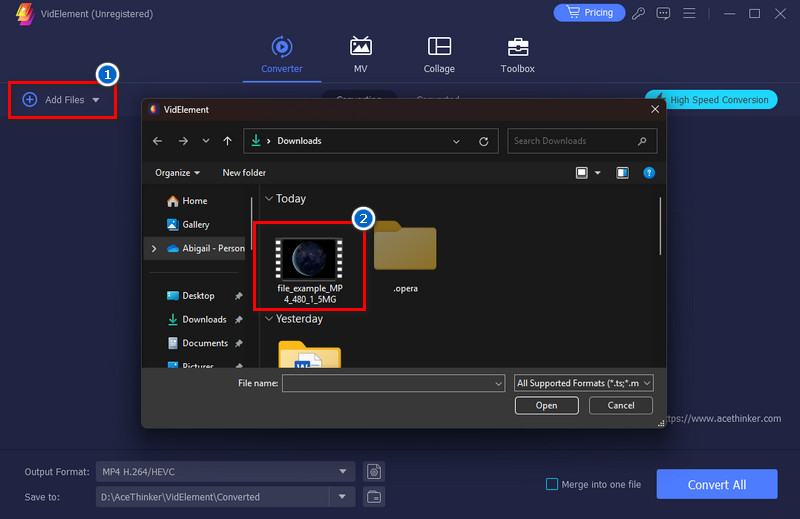Show recent locations dropdown

(206, 141)
